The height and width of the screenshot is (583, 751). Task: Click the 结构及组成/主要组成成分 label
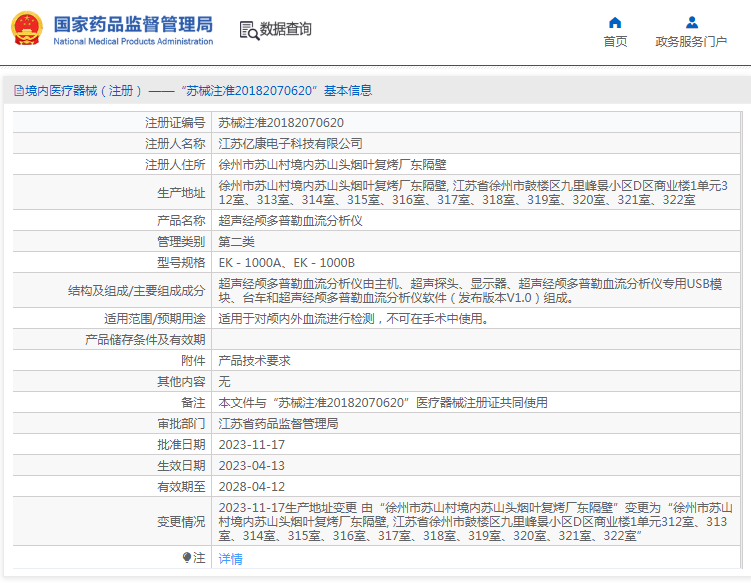coord(137,291)
